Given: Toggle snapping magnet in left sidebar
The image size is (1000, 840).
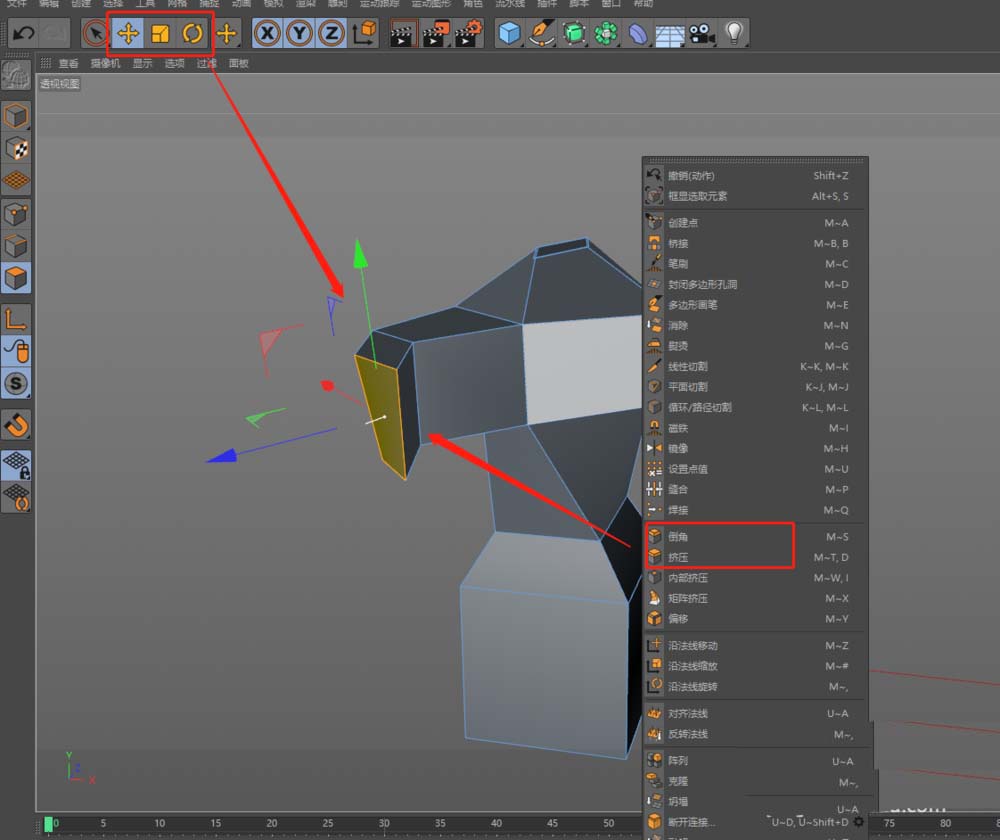Looking at the screenshot, I should 16,424.
